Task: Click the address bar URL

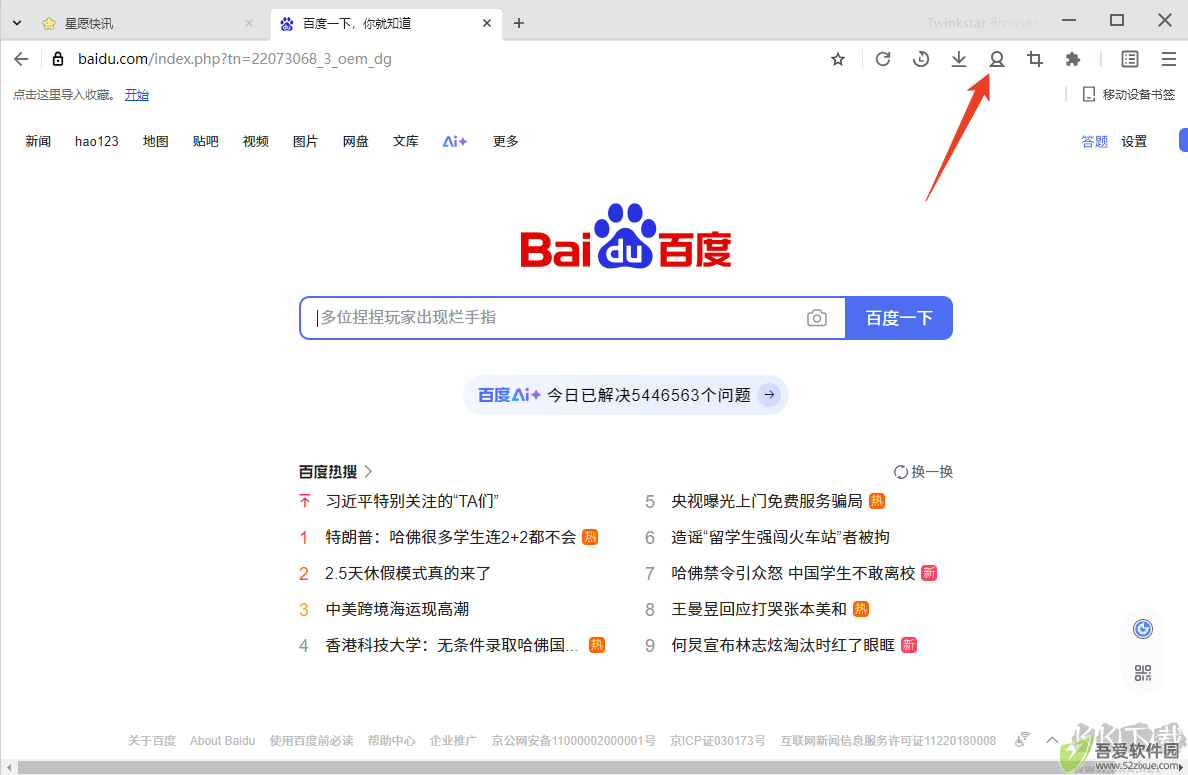Action: click(x=235, y=59)
